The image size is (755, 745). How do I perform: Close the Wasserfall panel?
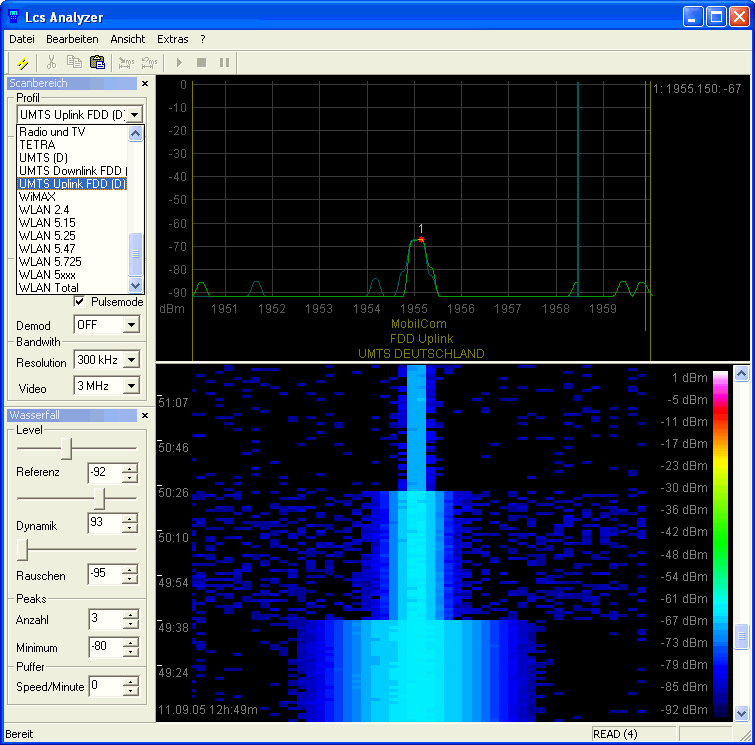coord(144,415)
